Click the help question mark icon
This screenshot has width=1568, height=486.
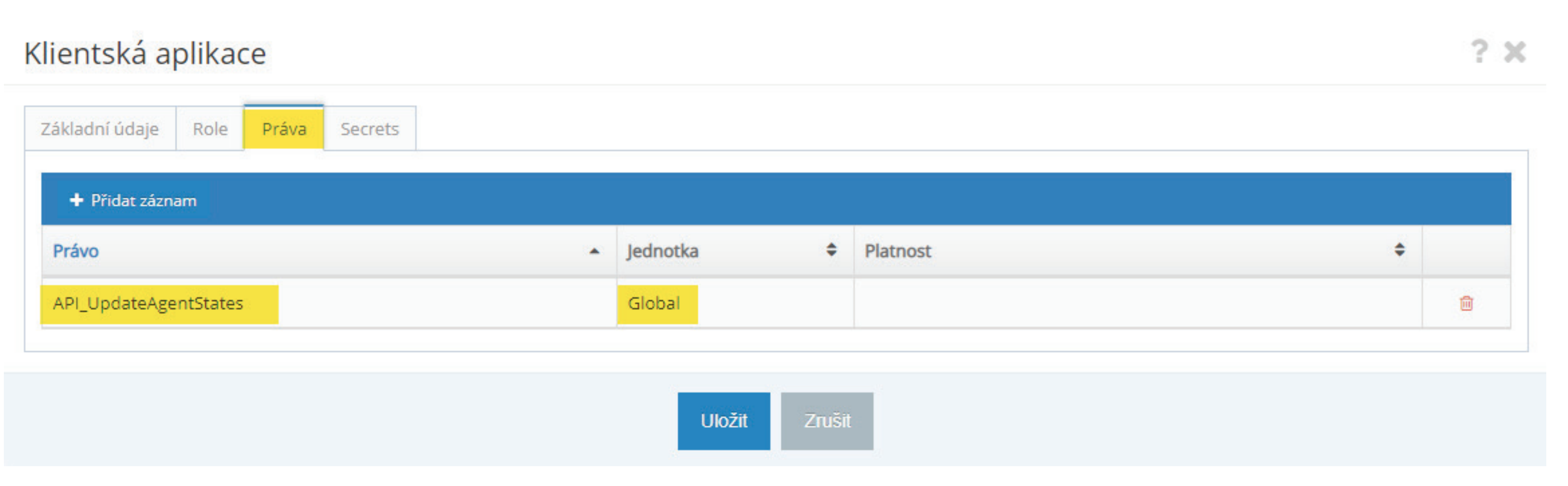[1479, 52]
